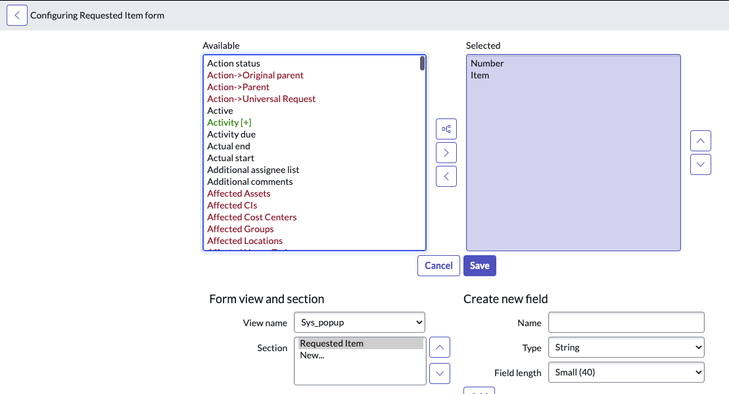Click the new field Name input

coord(626,322)
